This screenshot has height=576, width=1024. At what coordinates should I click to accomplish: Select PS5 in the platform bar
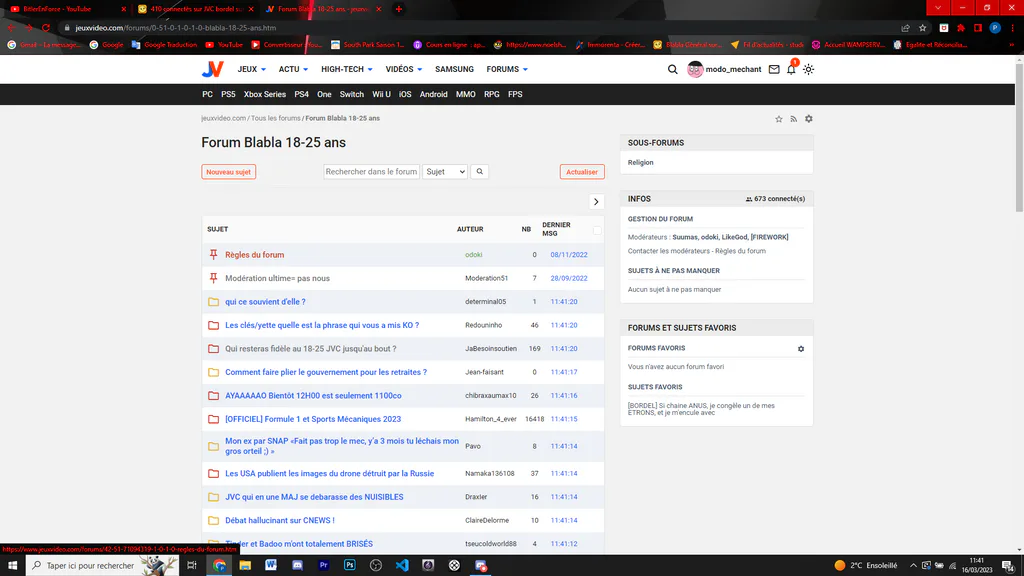228,94
